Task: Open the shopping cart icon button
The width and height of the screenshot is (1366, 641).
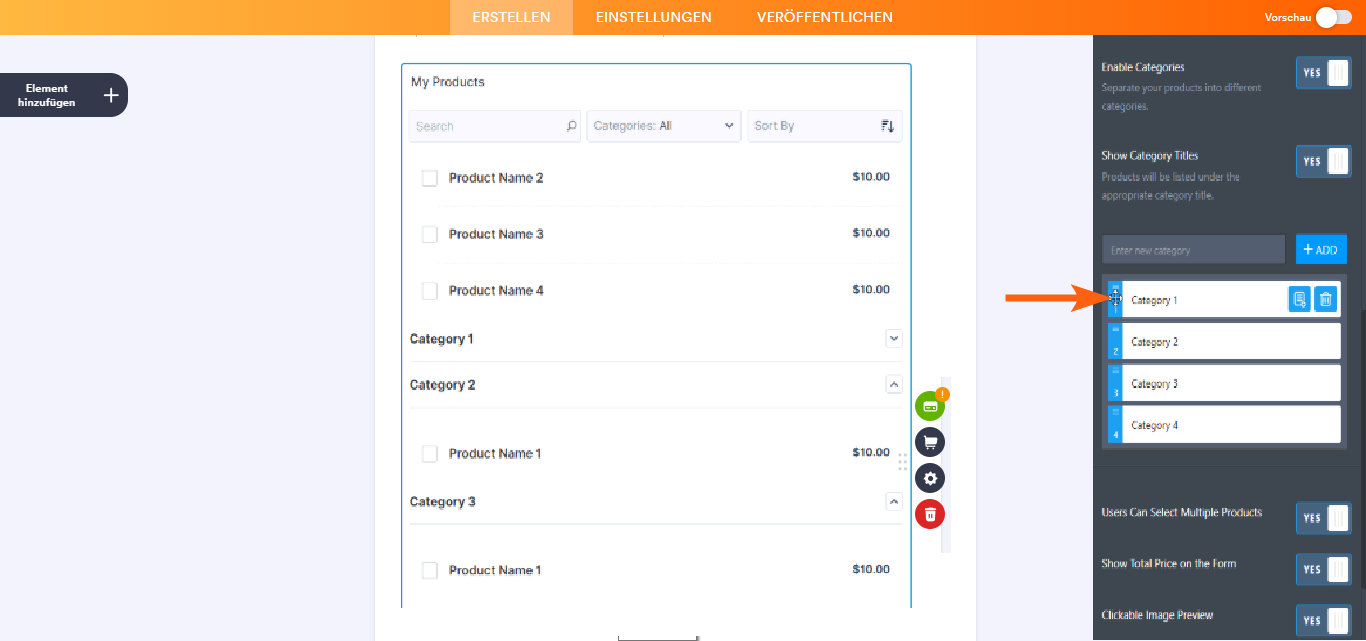Action: coord(930,442)
